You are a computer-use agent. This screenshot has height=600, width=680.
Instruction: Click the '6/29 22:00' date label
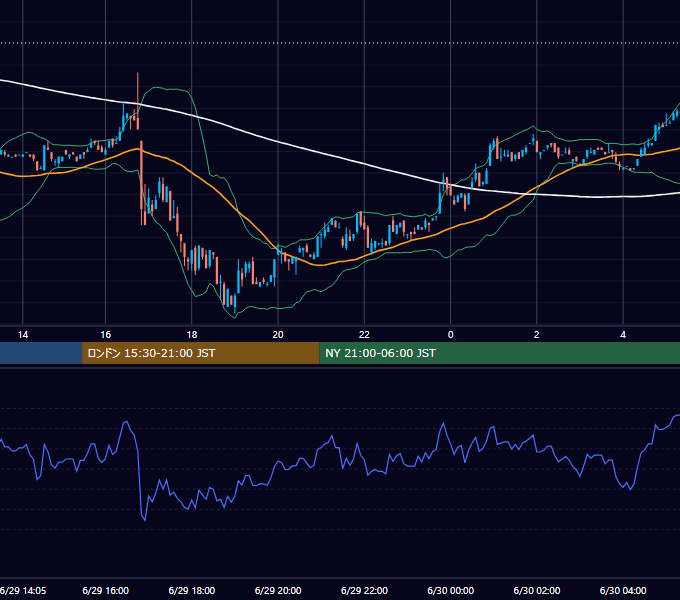[364, 590]
